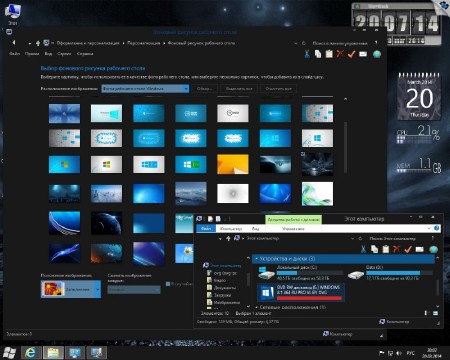Screen dimensions: 450x360
Task: Toggle the shuffle checkbox under the thumbnails
Action: pos(168,284)
